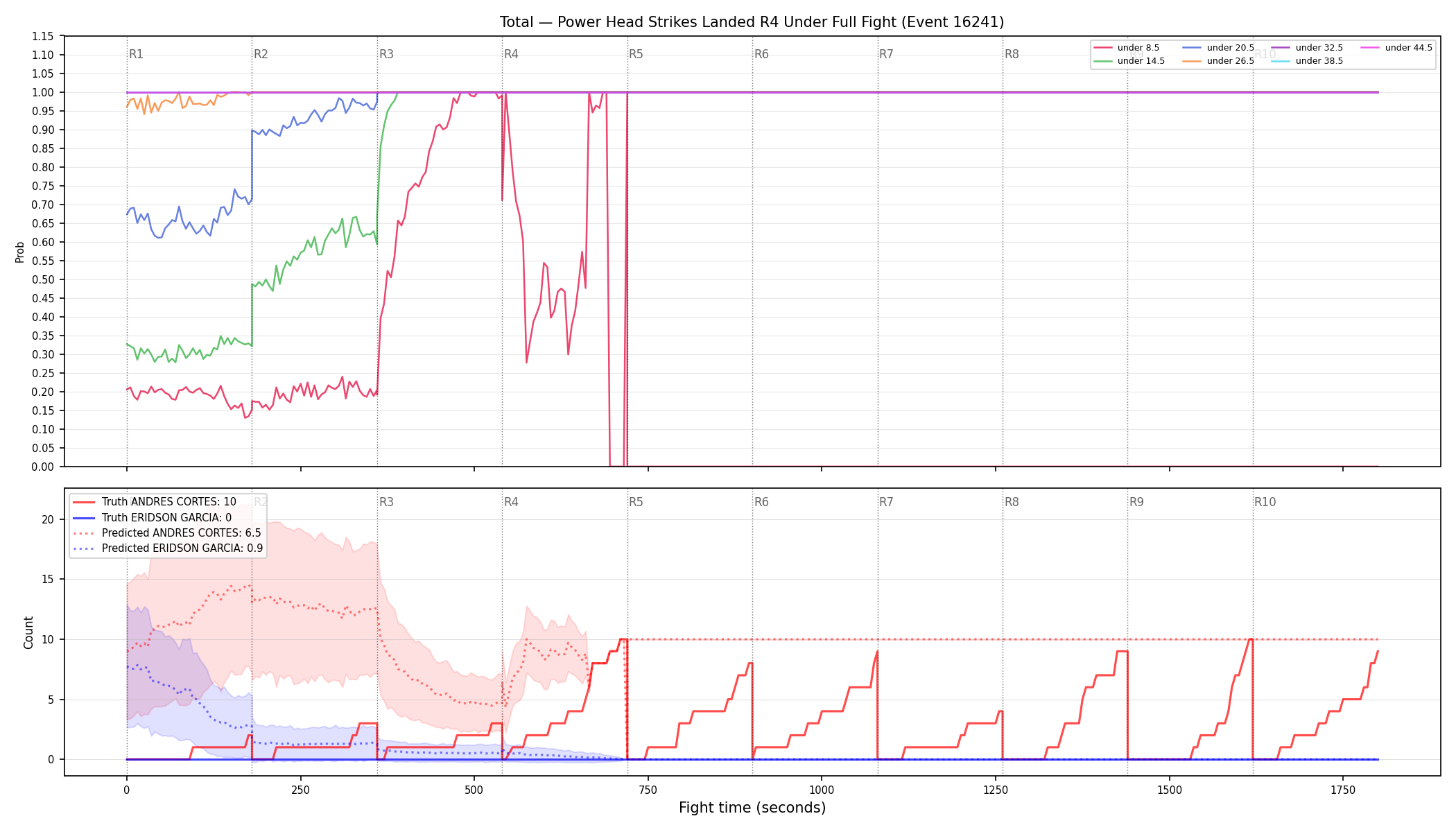Click the R5 marker in the Prob chart

point(636,54)
